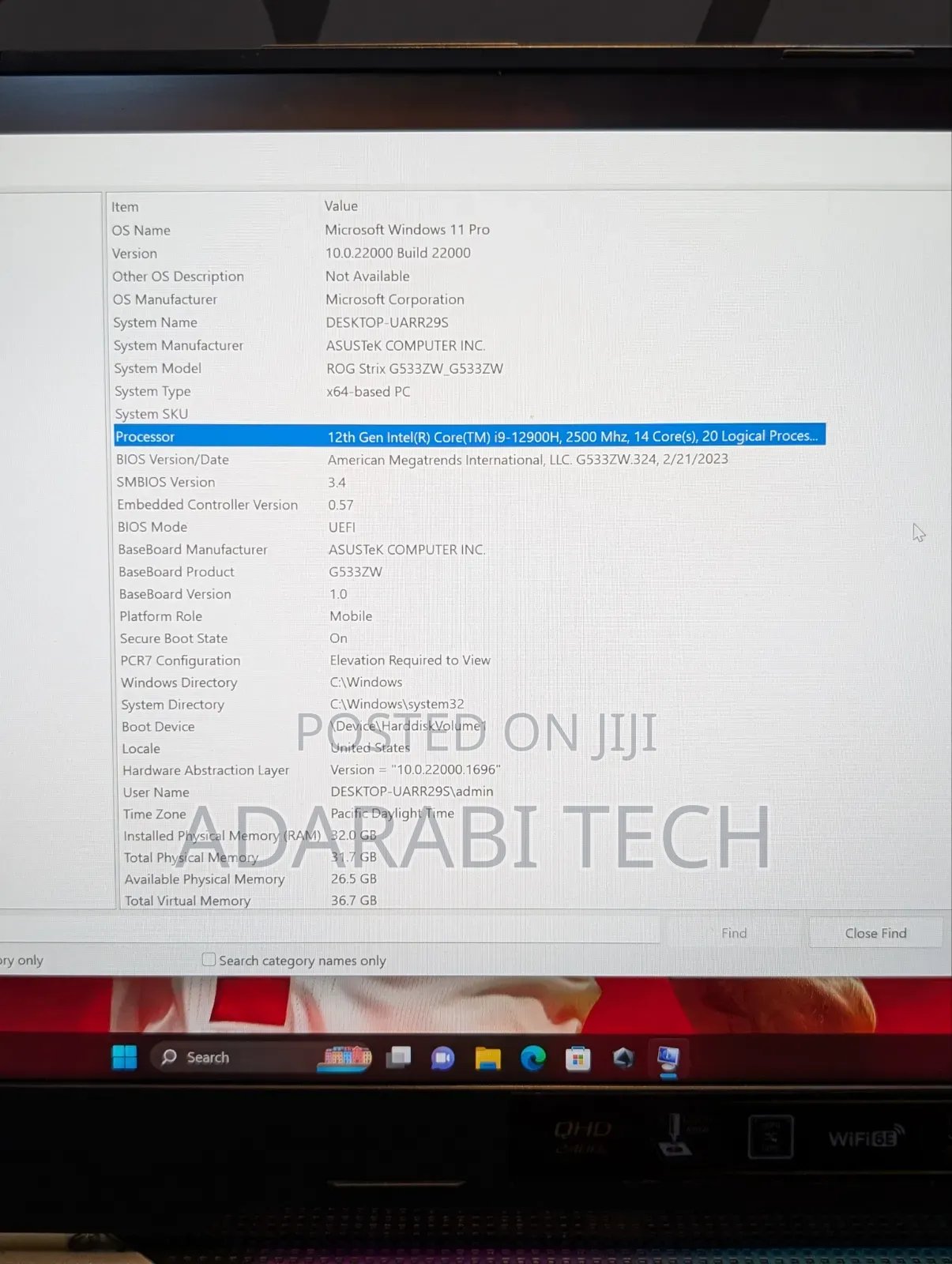Click the Close Find button
Viewport: 952px width, 1264px height.
pos(875,933)
